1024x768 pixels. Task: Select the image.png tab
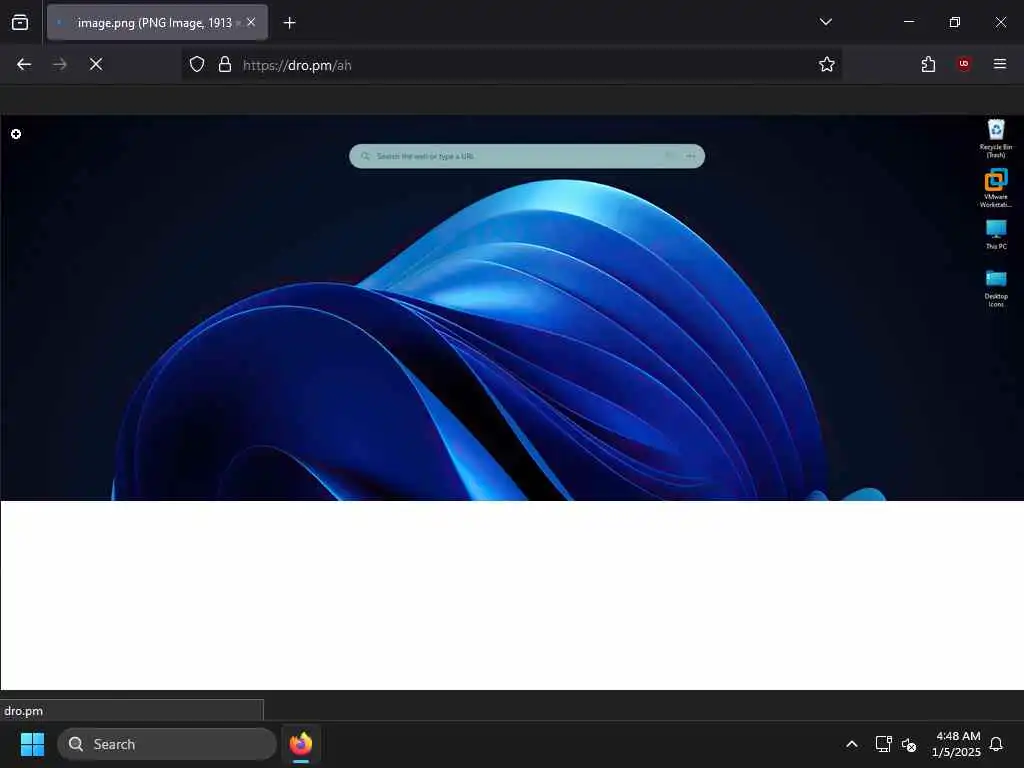pyautogui.click(x=157, y=23)
